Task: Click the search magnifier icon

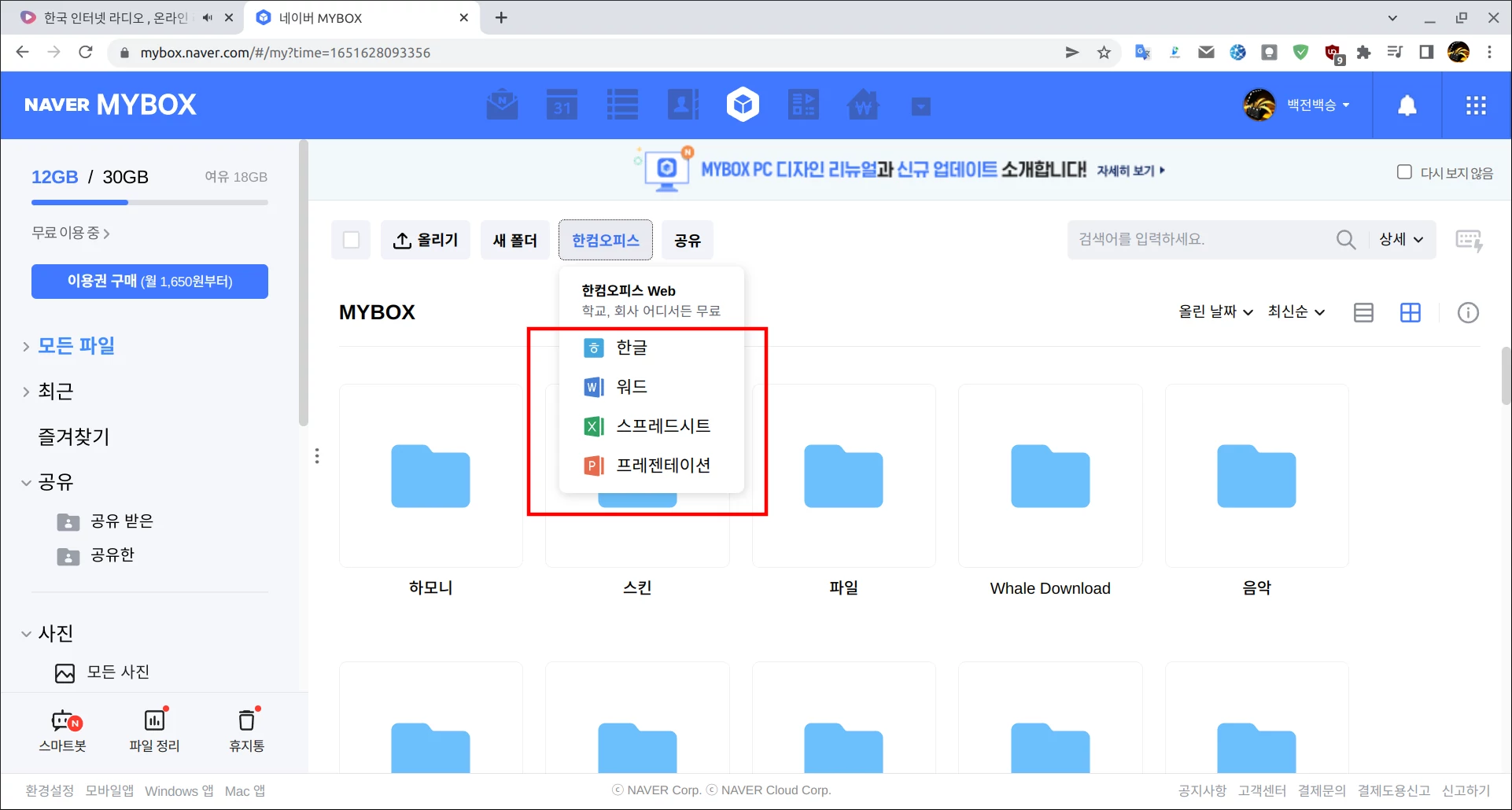Action: point(1346,239)
